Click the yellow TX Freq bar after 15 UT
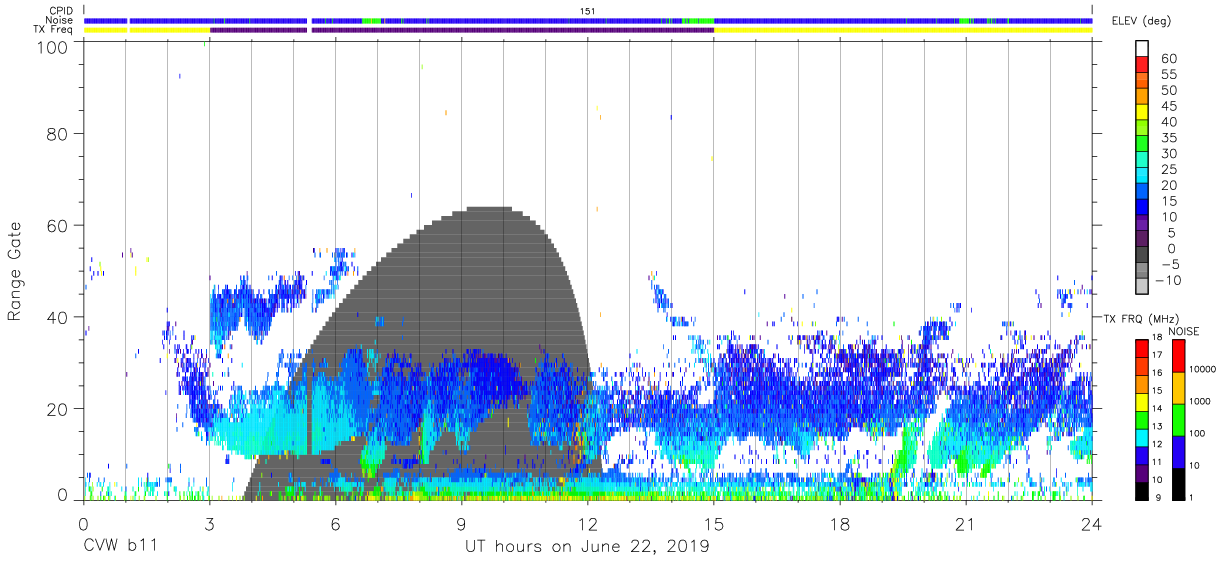Screen dimensions: 1228x567 903,30
